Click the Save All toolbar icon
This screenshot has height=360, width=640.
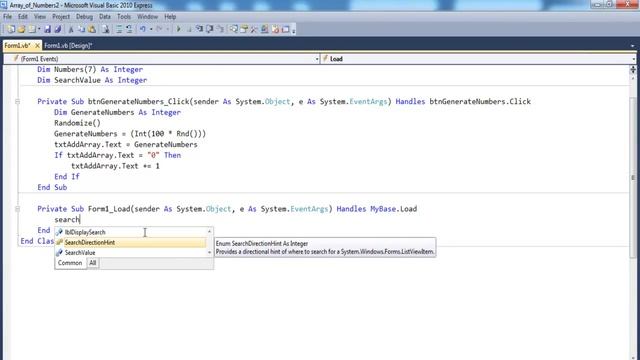pos(58,29)
